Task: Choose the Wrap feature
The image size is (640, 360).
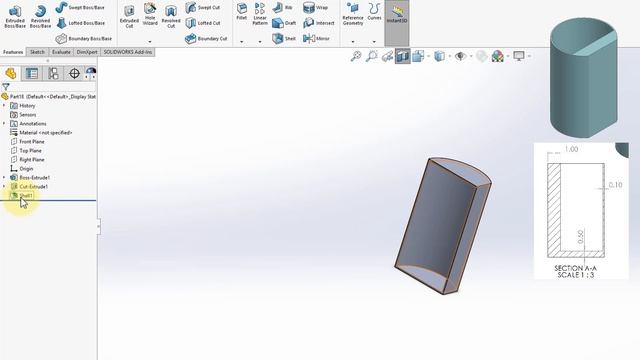Action: pos(316,7)
